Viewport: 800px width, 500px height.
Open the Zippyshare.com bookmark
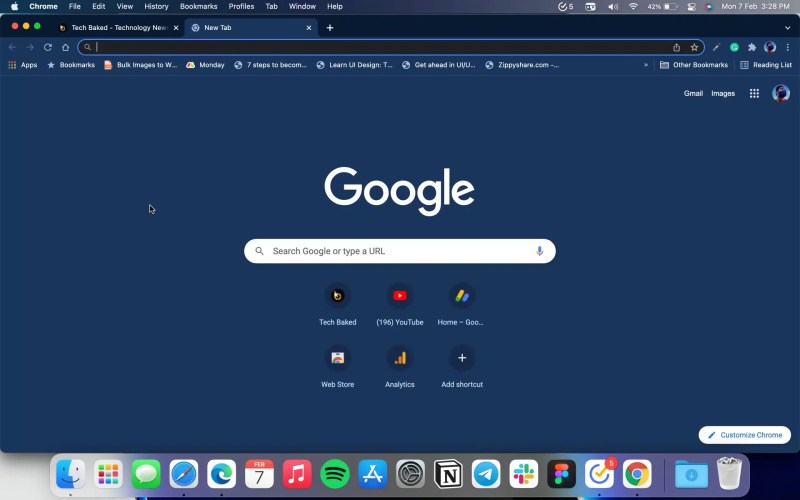pos(522,65)
